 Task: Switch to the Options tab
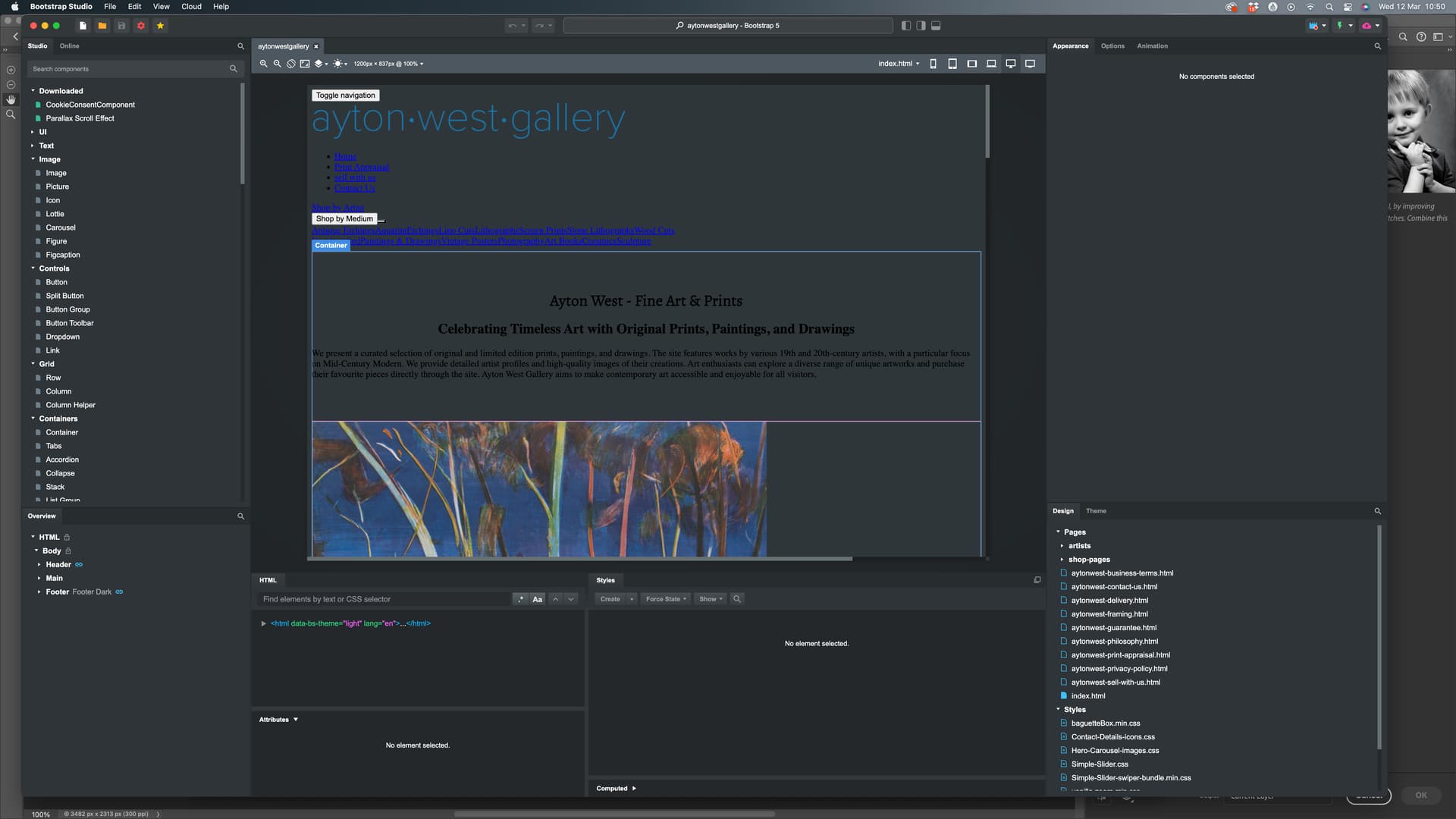1112,46
